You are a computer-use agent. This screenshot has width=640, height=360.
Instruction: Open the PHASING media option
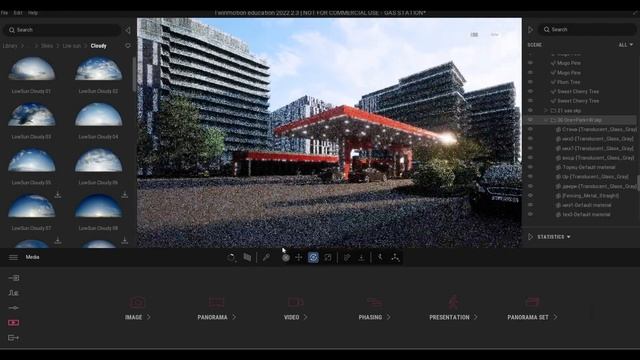pyautogui.click(x=374, y=309)
